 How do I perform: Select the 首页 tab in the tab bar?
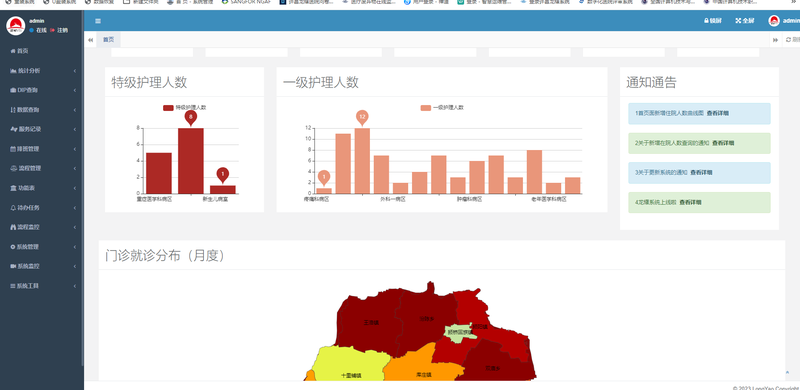(x=109, y=40)
